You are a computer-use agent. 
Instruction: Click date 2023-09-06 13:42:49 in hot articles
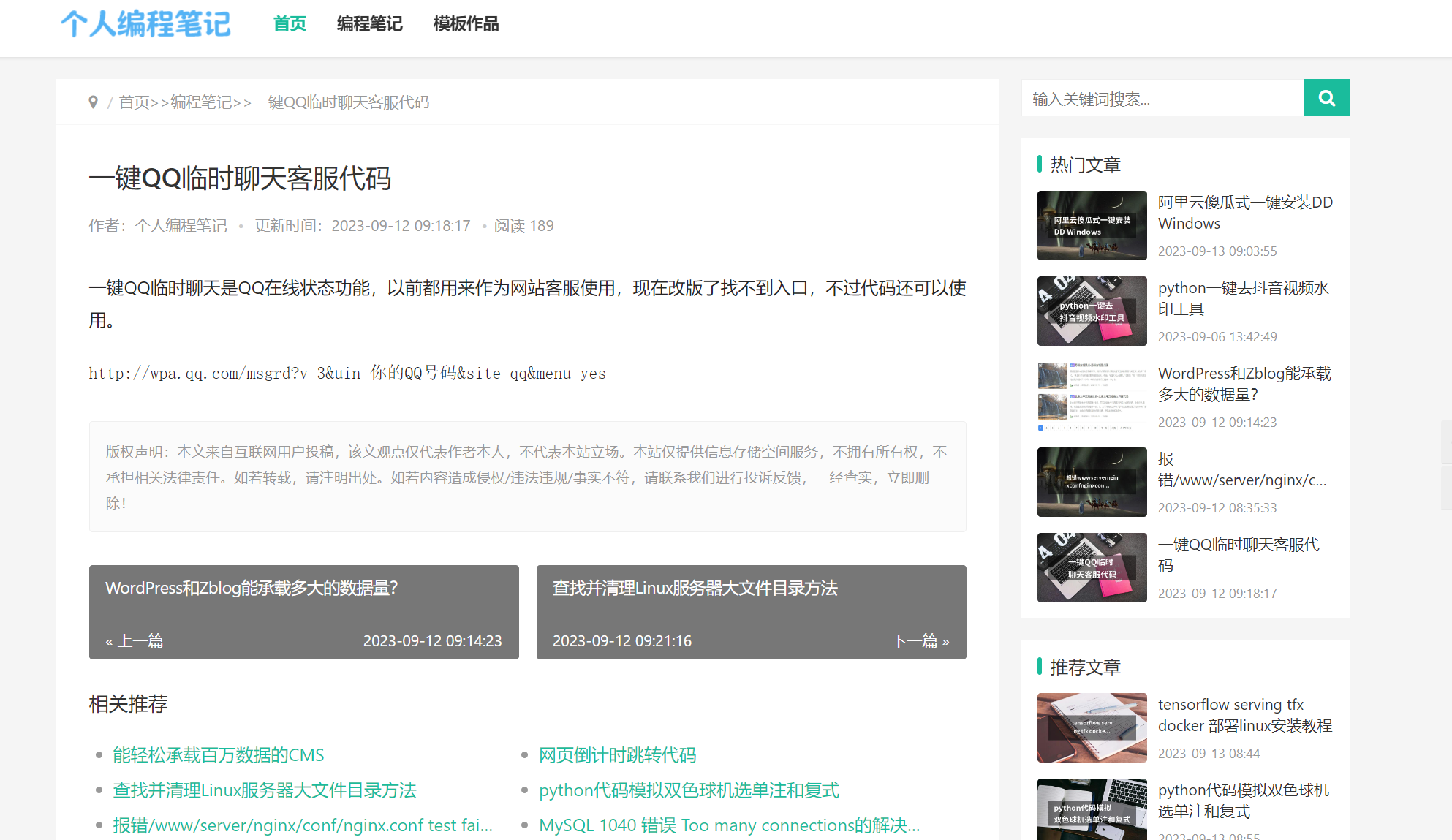tap(1217, 337)
